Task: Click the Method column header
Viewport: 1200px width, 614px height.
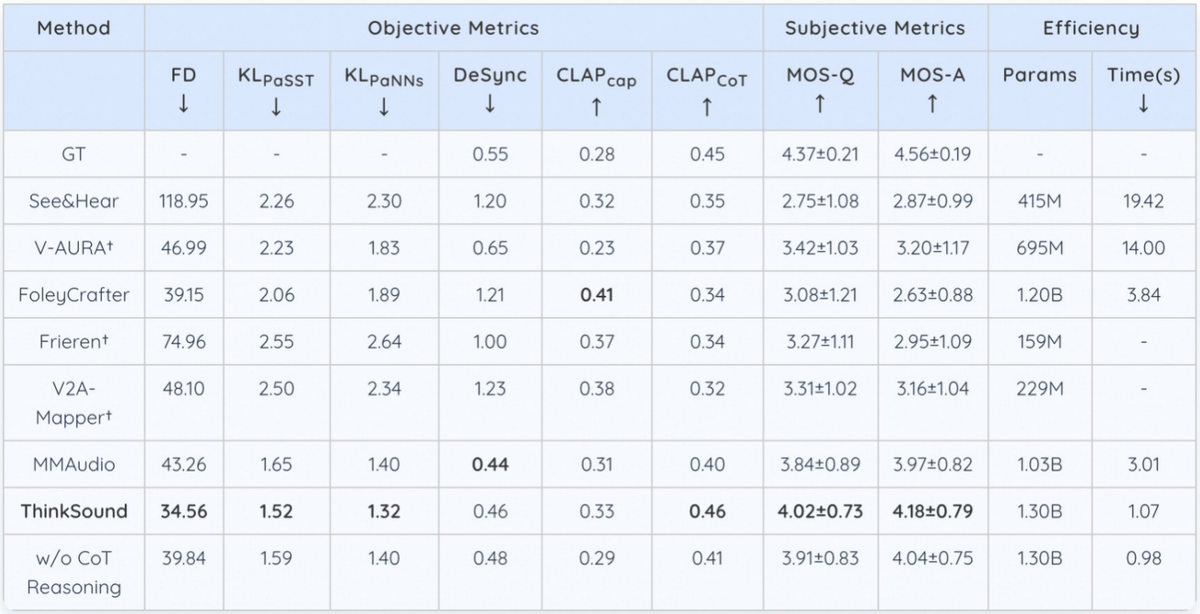Action: 73,27
